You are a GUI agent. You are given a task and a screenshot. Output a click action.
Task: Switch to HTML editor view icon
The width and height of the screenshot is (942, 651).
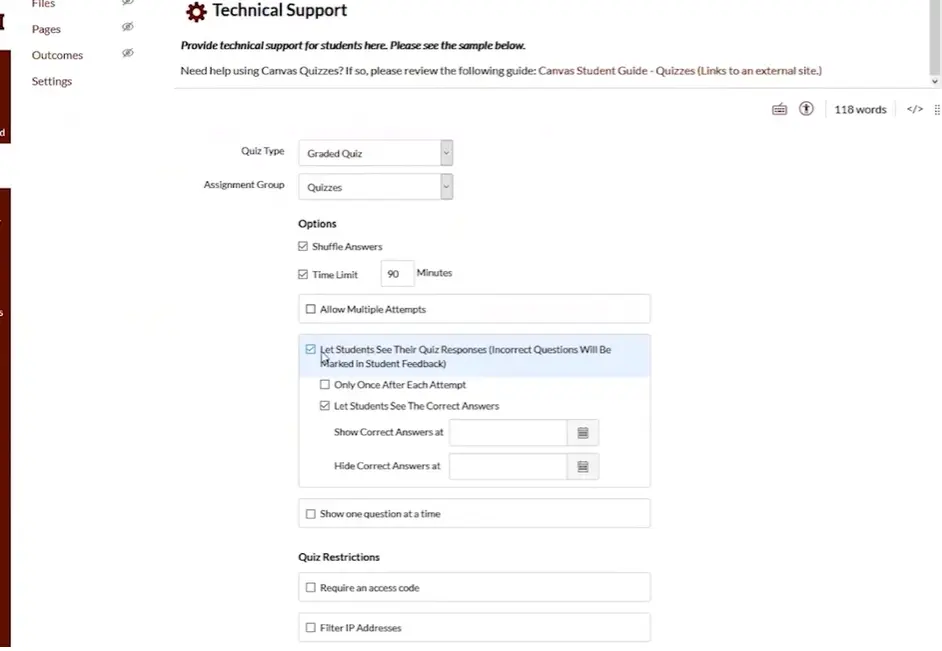click(914, 109)
